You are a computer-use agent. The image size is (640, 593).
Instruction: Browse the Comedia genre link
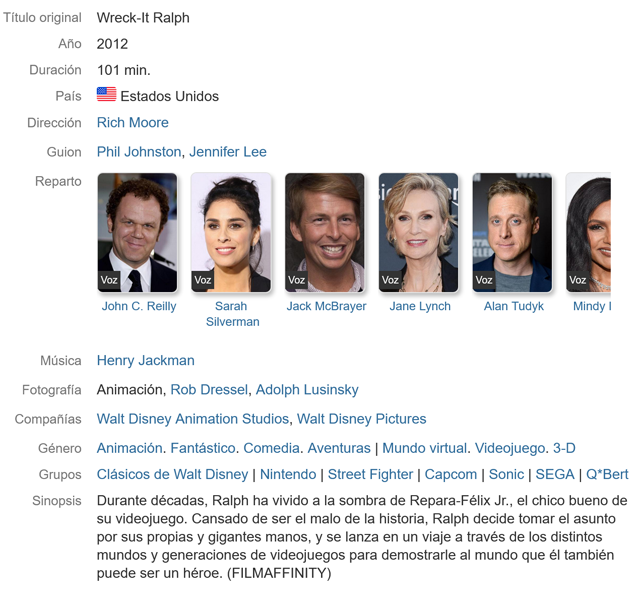pyautogui.click(x=271, y=448)
